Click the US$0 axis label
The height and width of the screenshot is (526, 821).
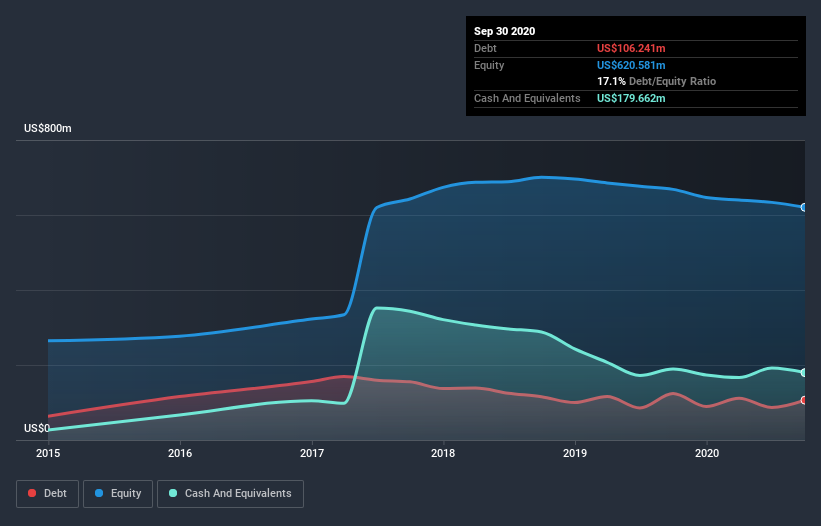pos(37,428)
